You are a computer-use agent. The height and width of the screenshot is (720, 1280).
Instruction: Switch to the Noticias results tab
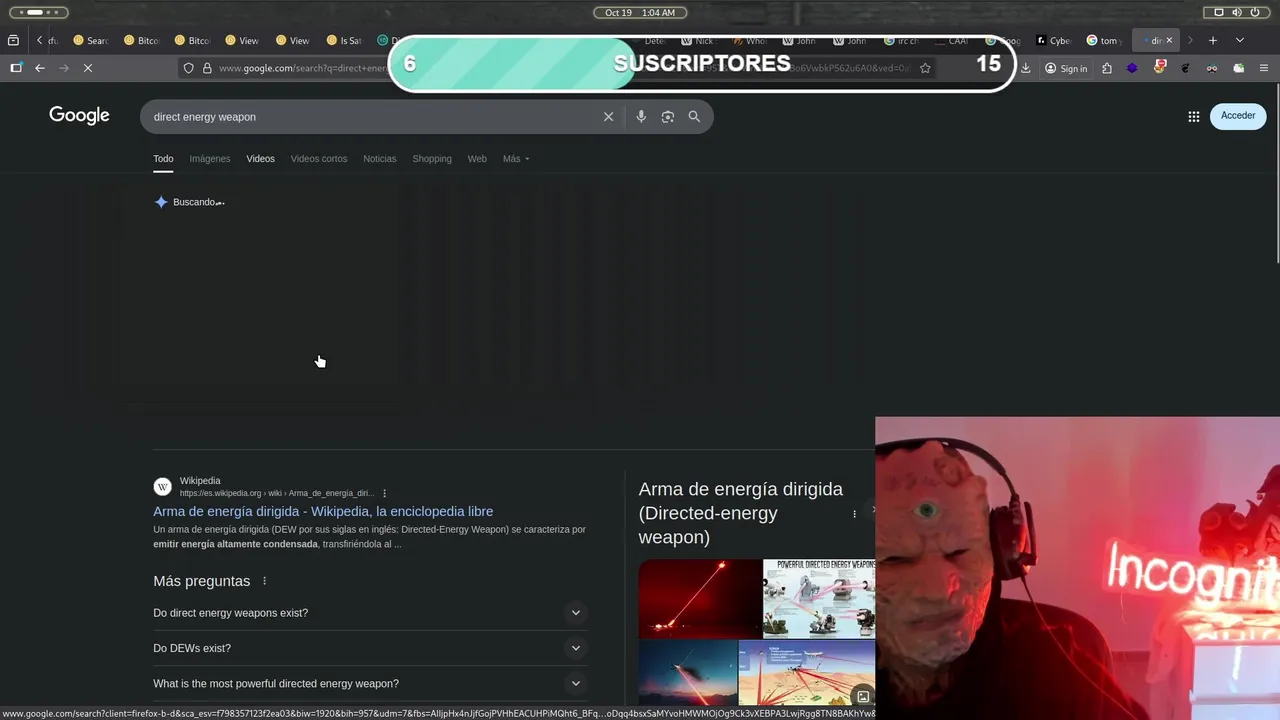379,159
